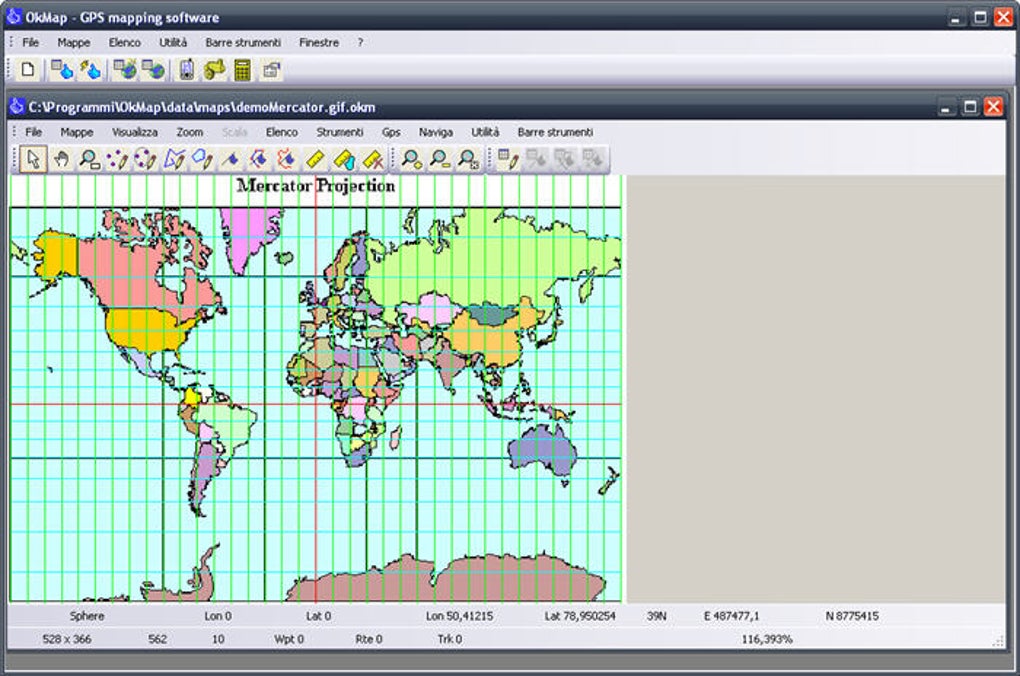This screenshot has width=1020, height=676.
Task: Click the ruler with red X icon
Action: (373, 159)
